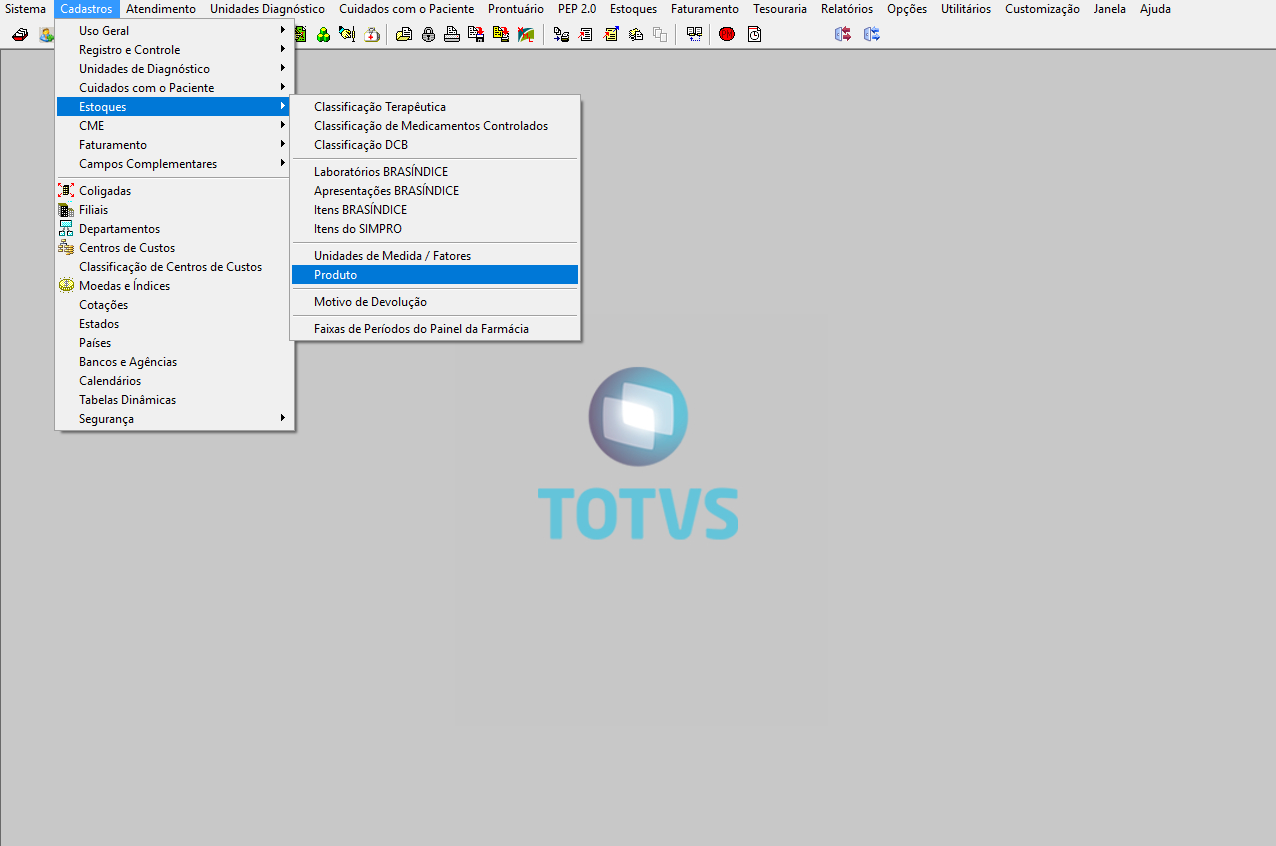Select Produto in the Estoques submenu

(435, 274)
